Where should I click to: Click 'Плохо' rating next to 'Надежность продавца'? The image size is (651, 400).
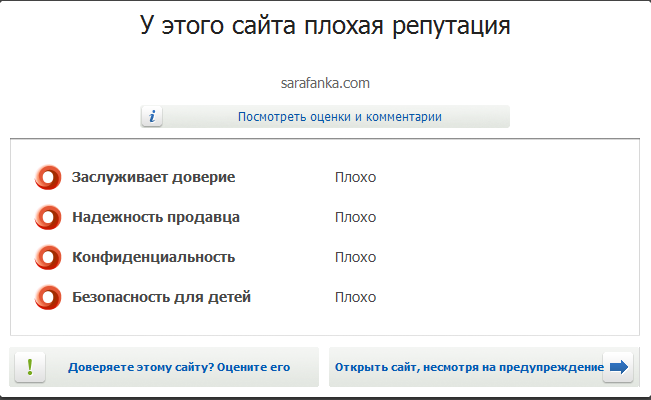(355, 217)
